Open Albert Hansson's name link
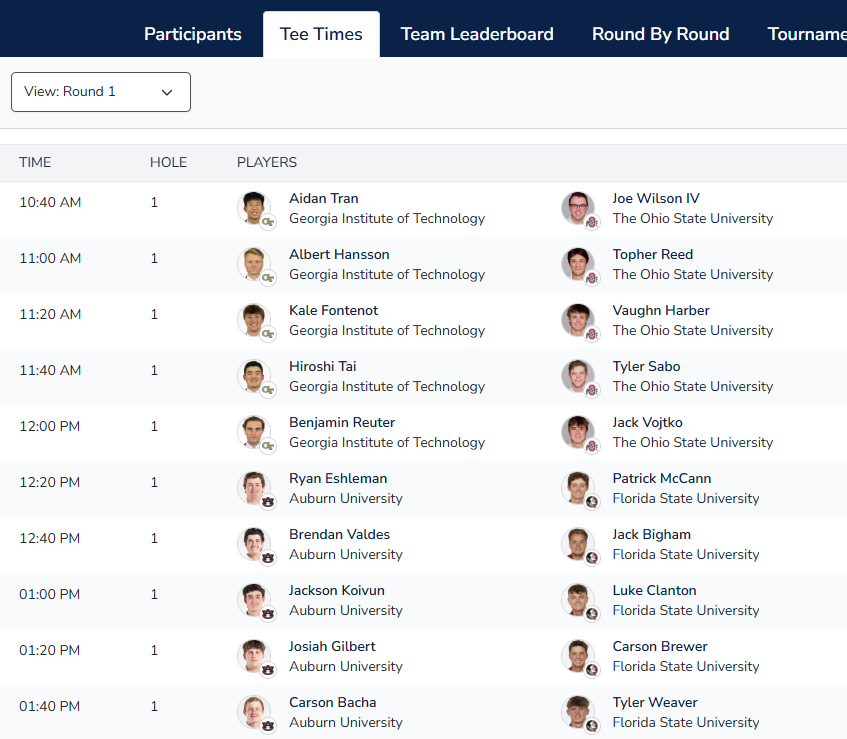The height and width of the screenshot is (739, 847). (x=339, y=254)
